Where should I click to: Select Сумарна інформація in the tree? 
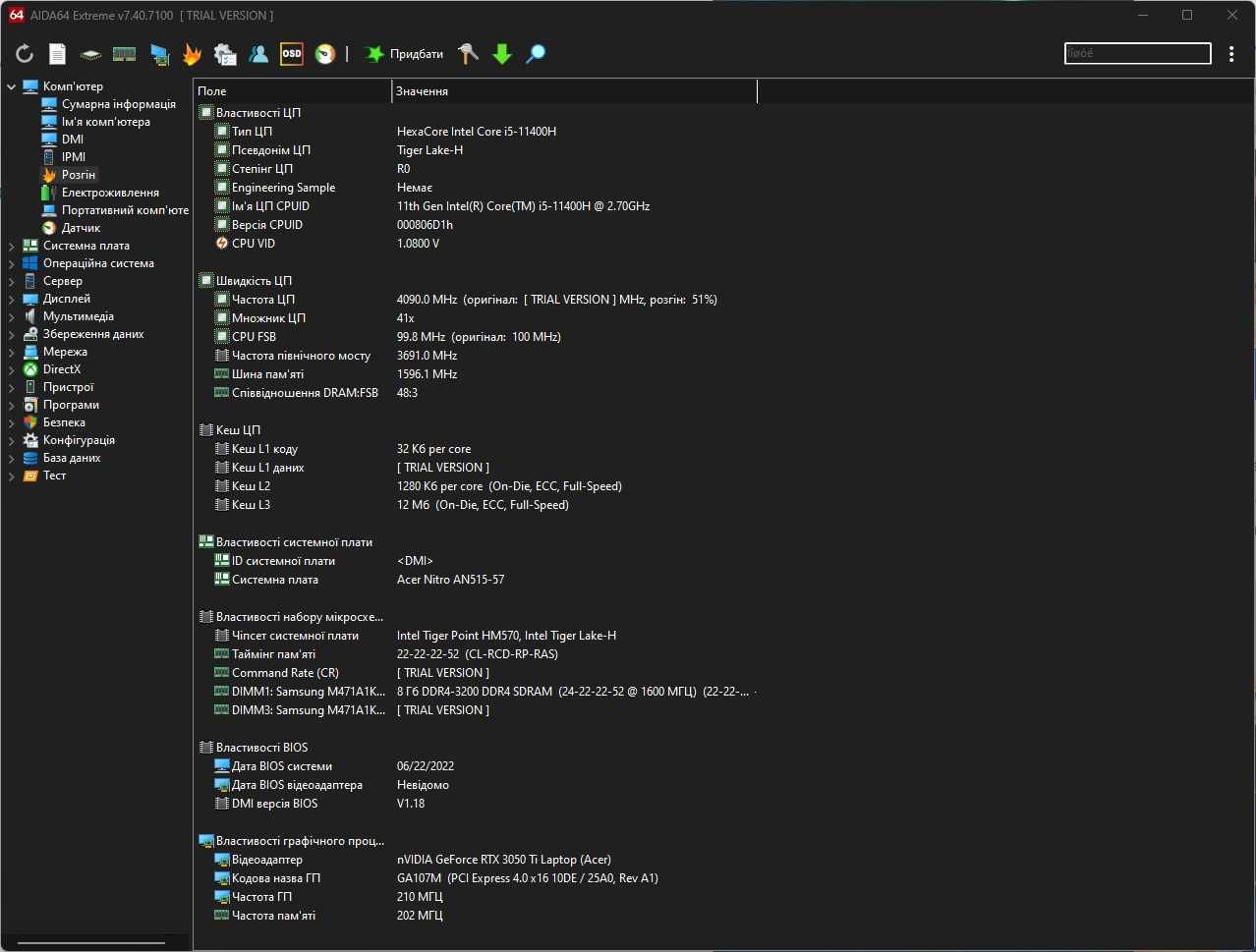pyautogui.click(x=119, y=104)
